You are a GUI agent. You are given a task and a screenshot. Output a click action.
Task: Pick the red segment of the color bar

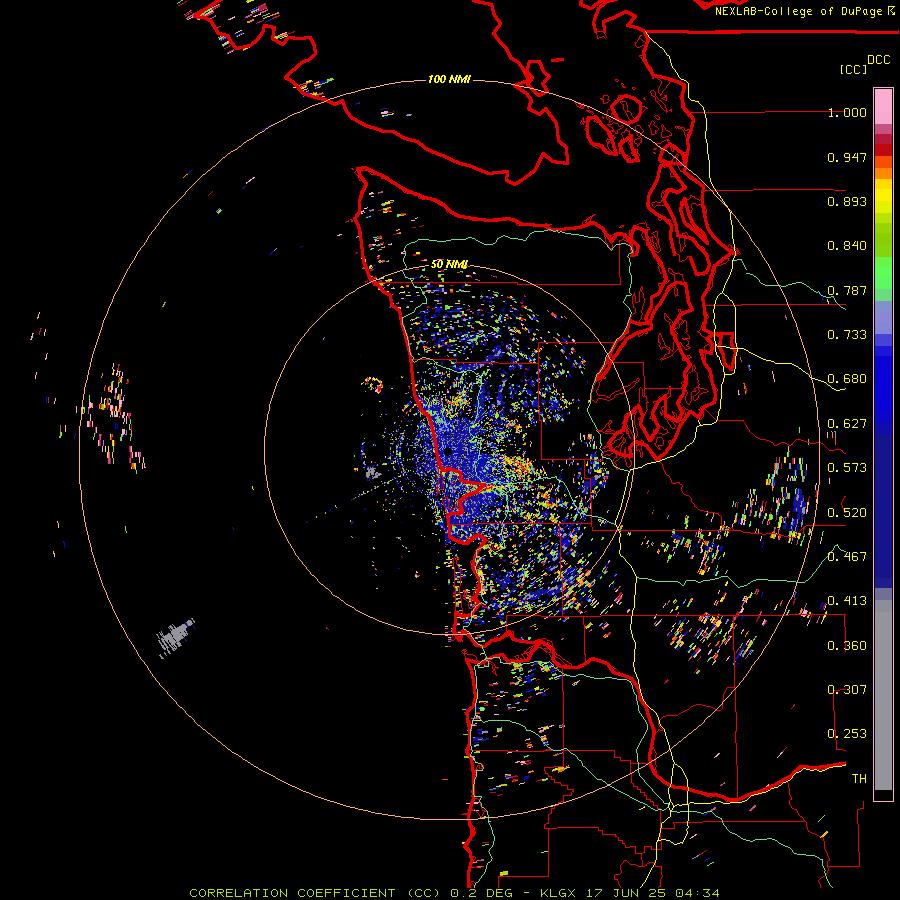click(x=883, y=150)
